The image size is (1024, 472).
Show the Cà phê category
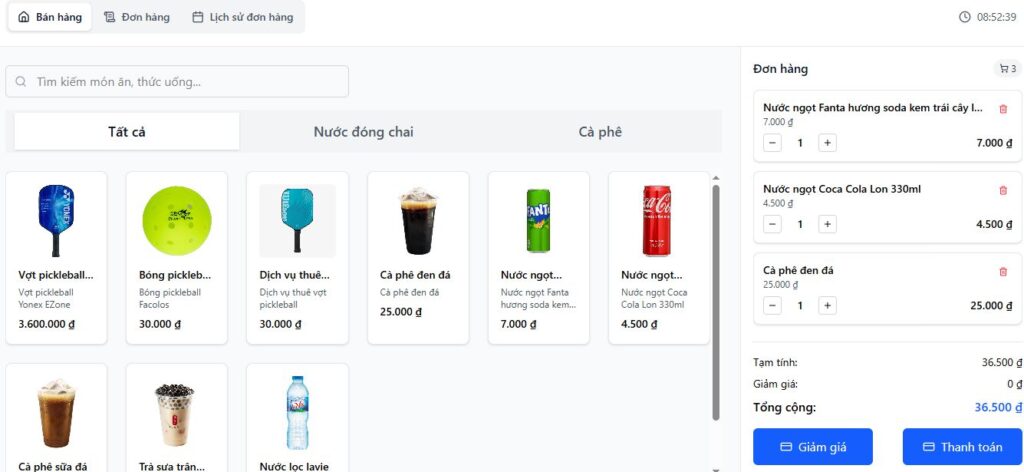(600, 132)
